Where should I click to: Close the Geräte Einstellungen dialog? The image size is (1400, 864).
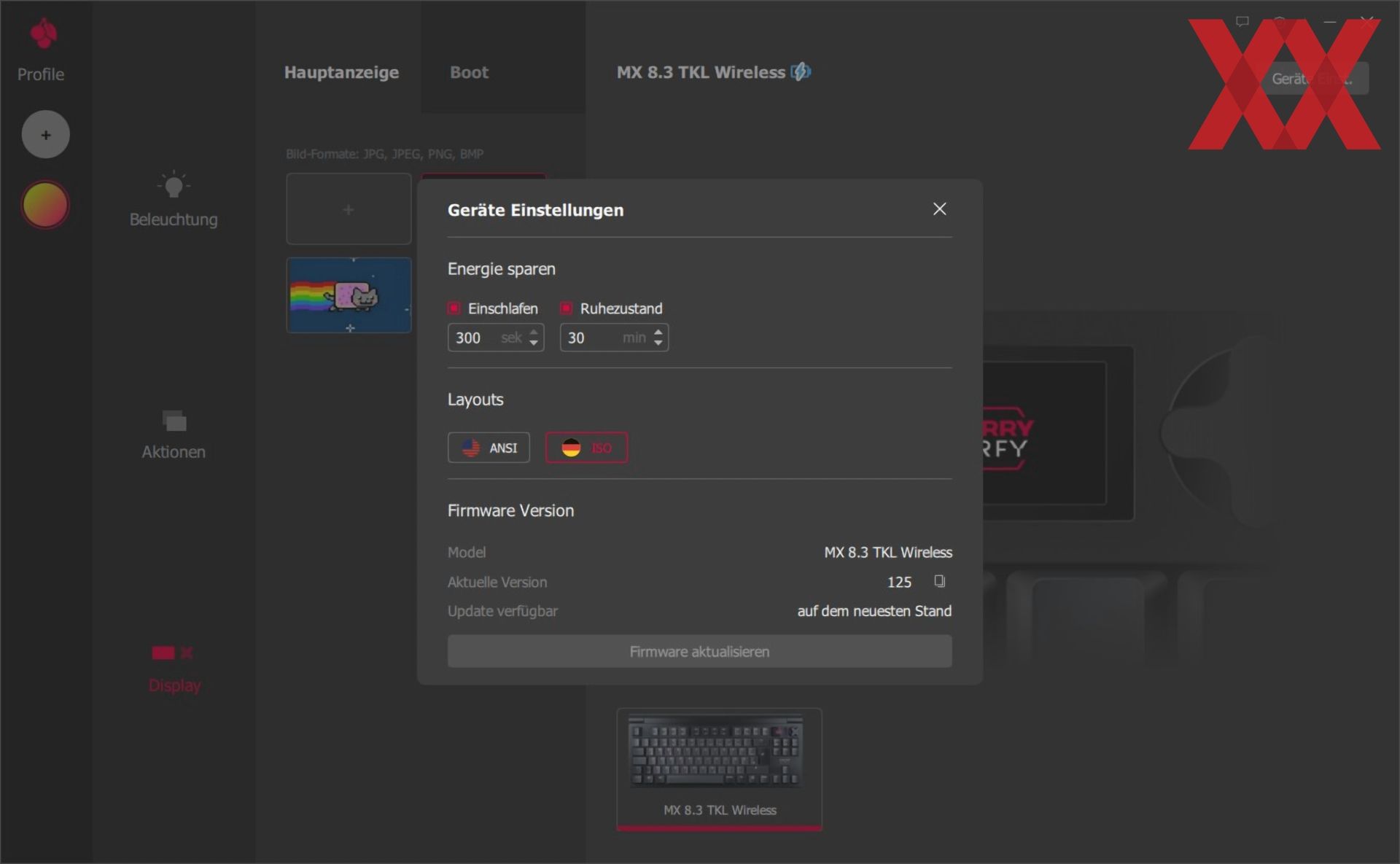click(x=939, y=209)
